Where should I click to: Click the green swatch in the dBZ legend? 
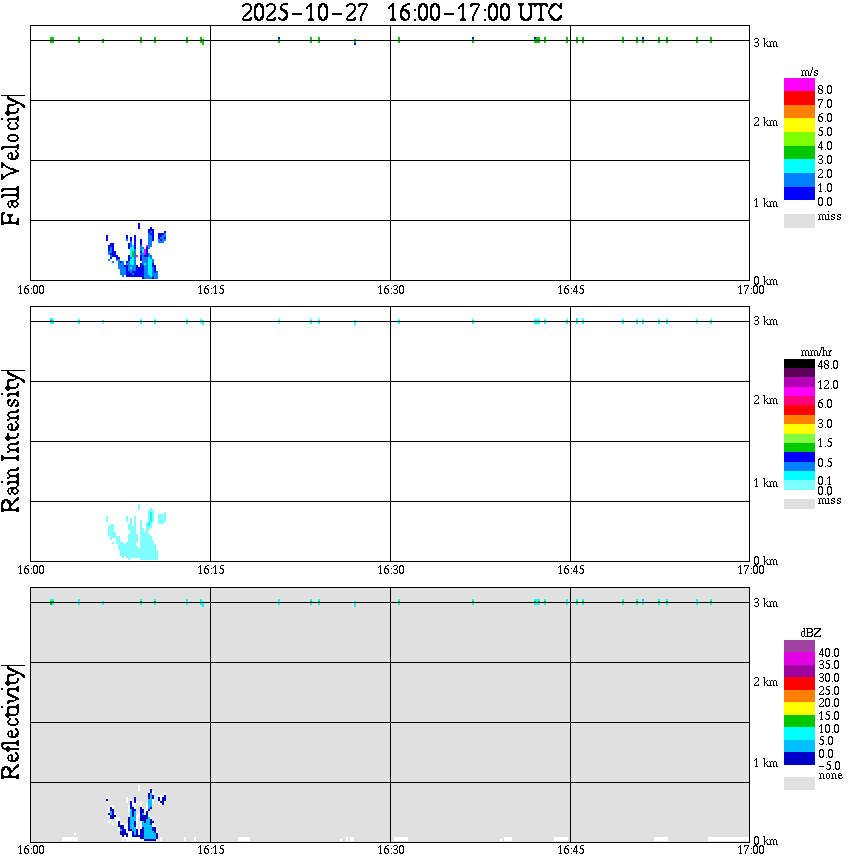coord(799,721)
